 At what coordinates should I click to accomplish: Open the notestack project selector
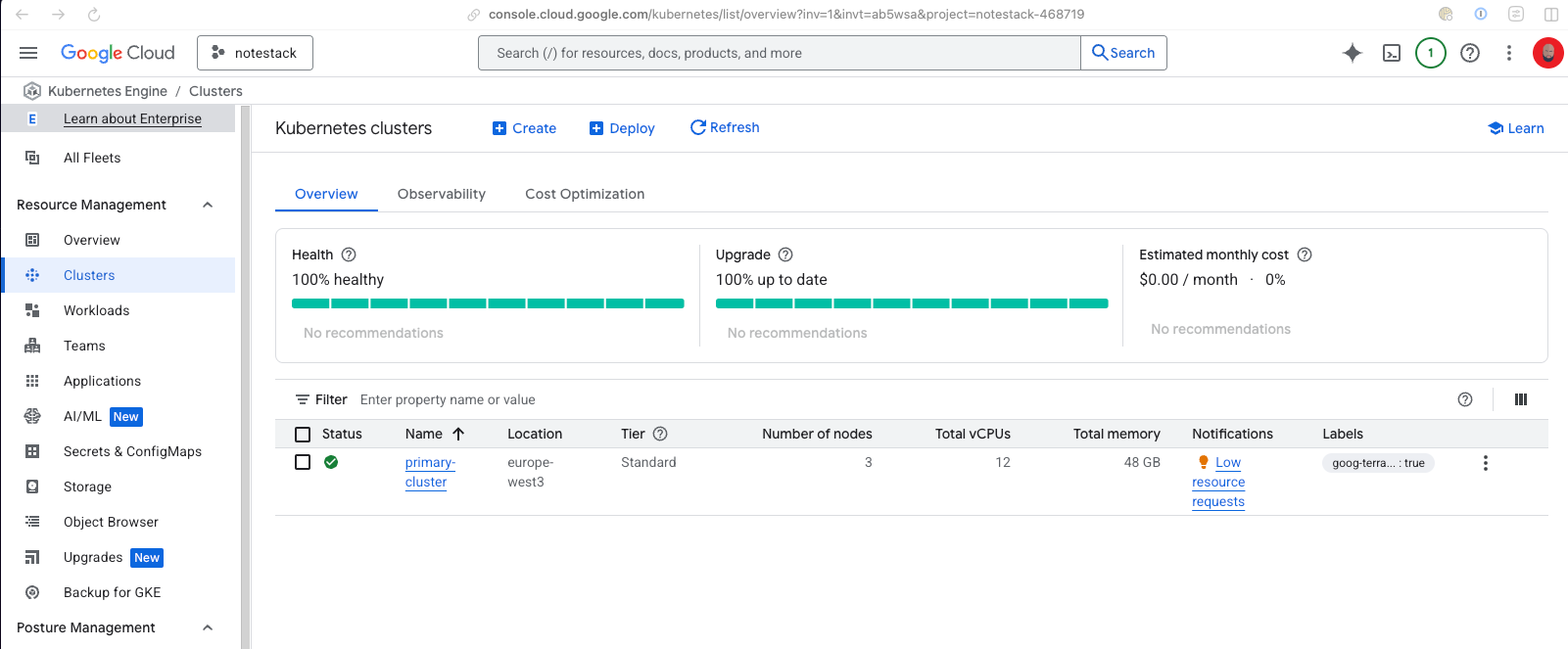coord(255,53)
